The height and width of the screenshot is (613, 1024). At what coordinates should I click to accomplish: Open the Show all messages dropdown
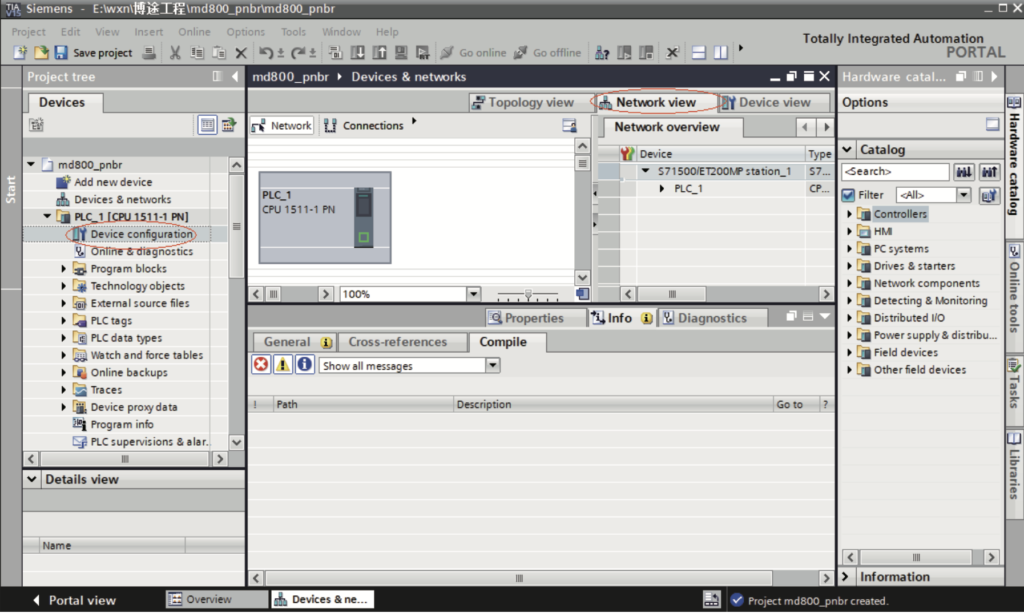[492, 366]
